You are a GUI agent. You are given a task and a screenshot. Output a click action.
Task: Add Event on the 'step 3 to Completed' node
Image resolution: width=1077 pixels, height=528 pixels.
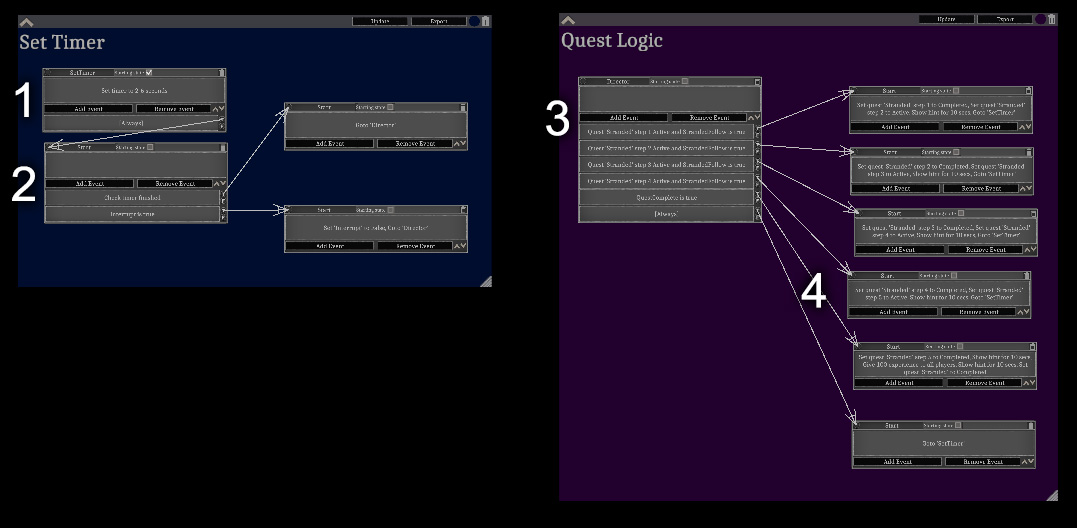click(900, 249)
